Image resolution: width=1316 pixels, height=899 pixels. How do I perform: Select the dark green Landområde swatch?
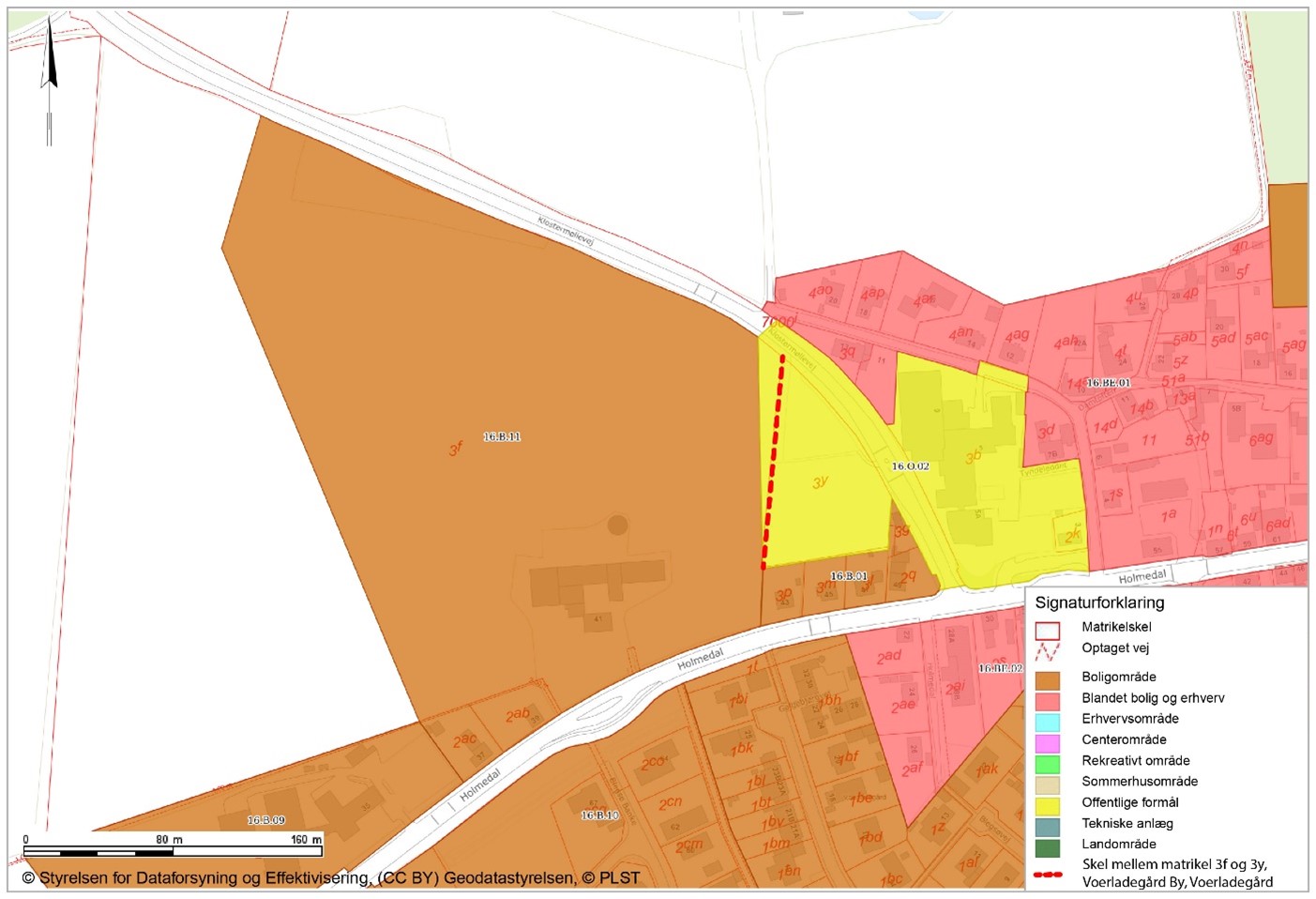click(1047, 846)
